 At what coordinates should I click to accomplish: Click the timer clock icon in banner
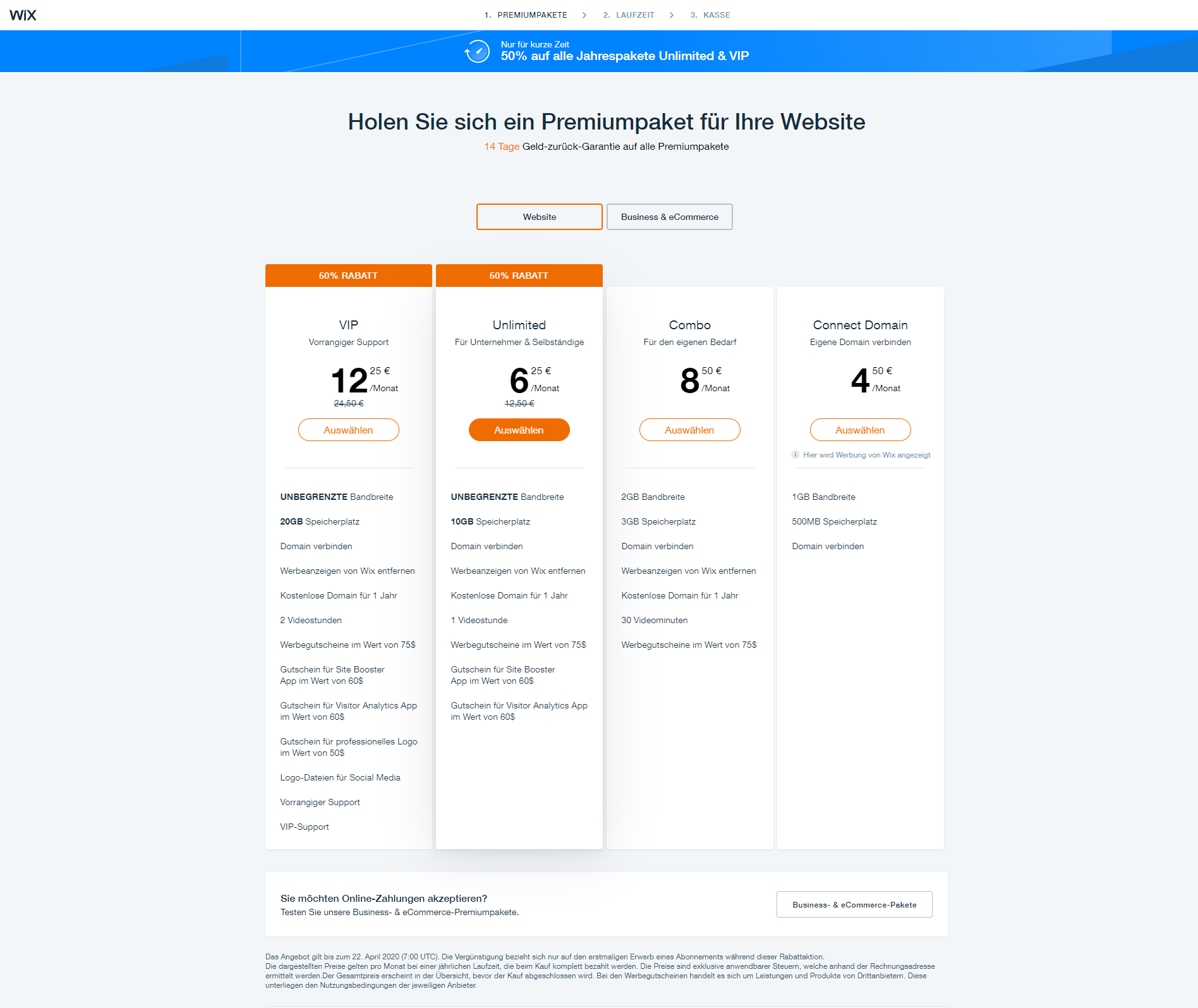click(477, 51)
